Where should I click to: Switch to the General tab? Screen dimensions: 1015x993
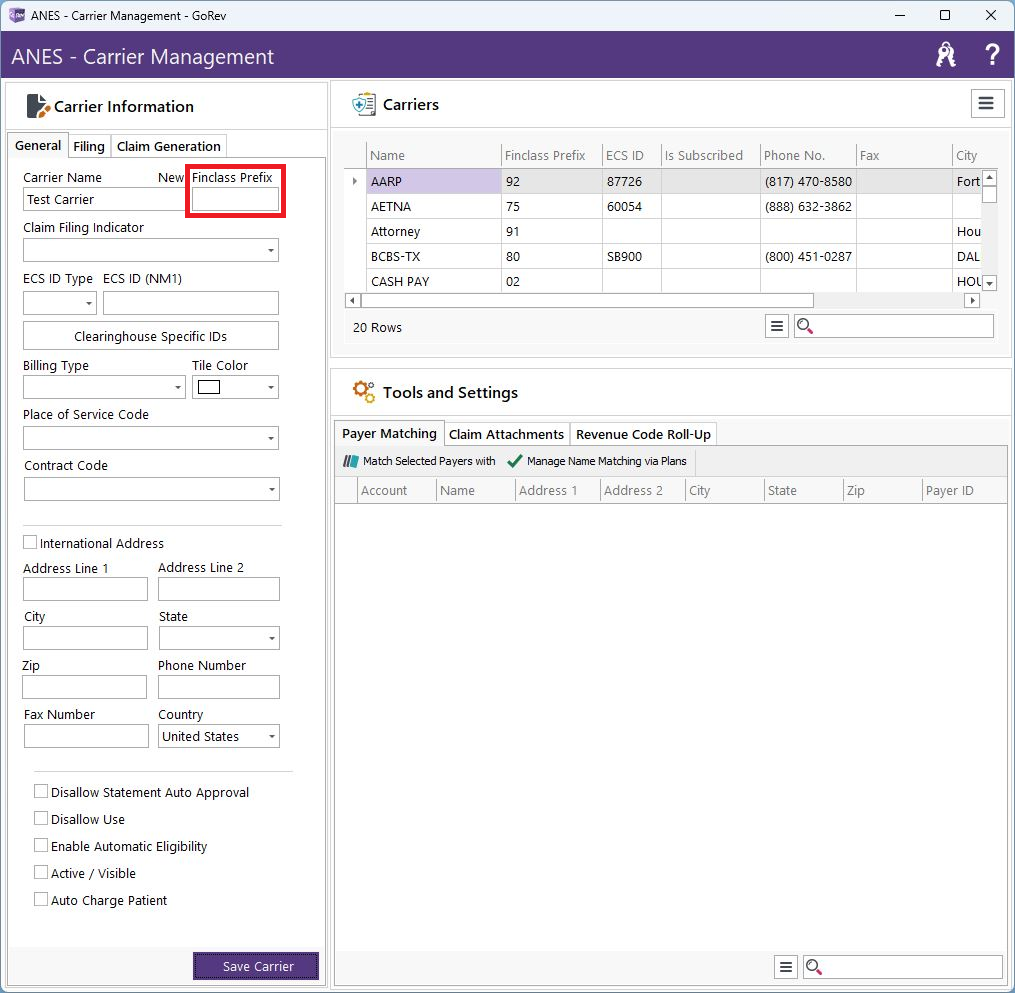(x=38, y=146)
